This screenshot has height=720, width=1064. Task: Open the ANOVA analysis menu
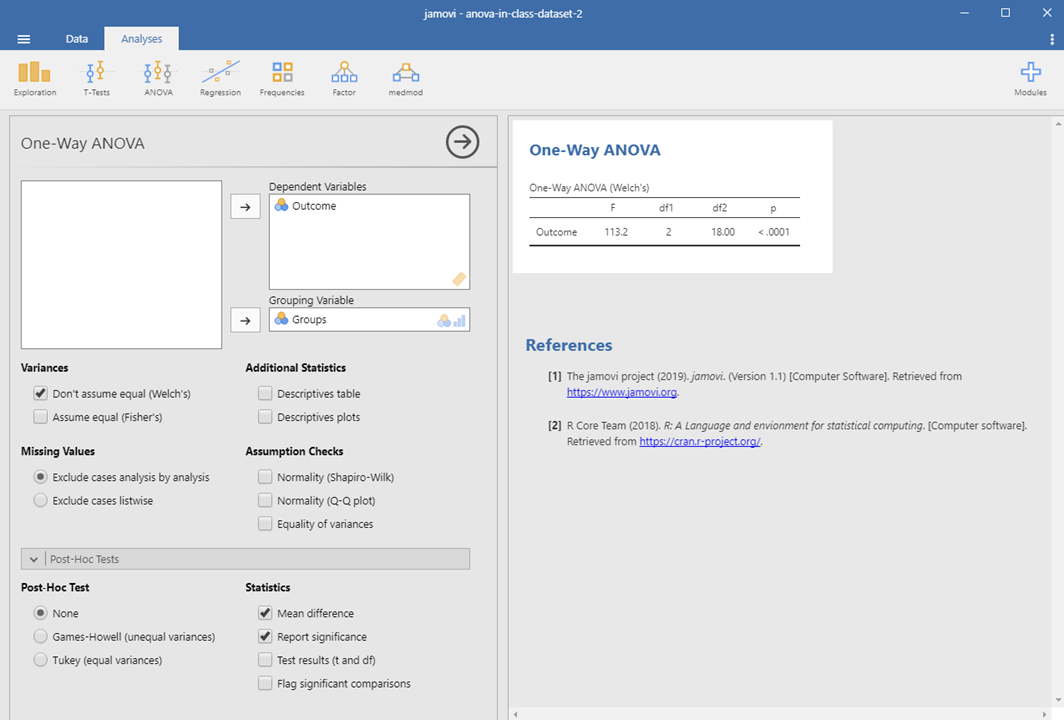[x=158, y=78]
